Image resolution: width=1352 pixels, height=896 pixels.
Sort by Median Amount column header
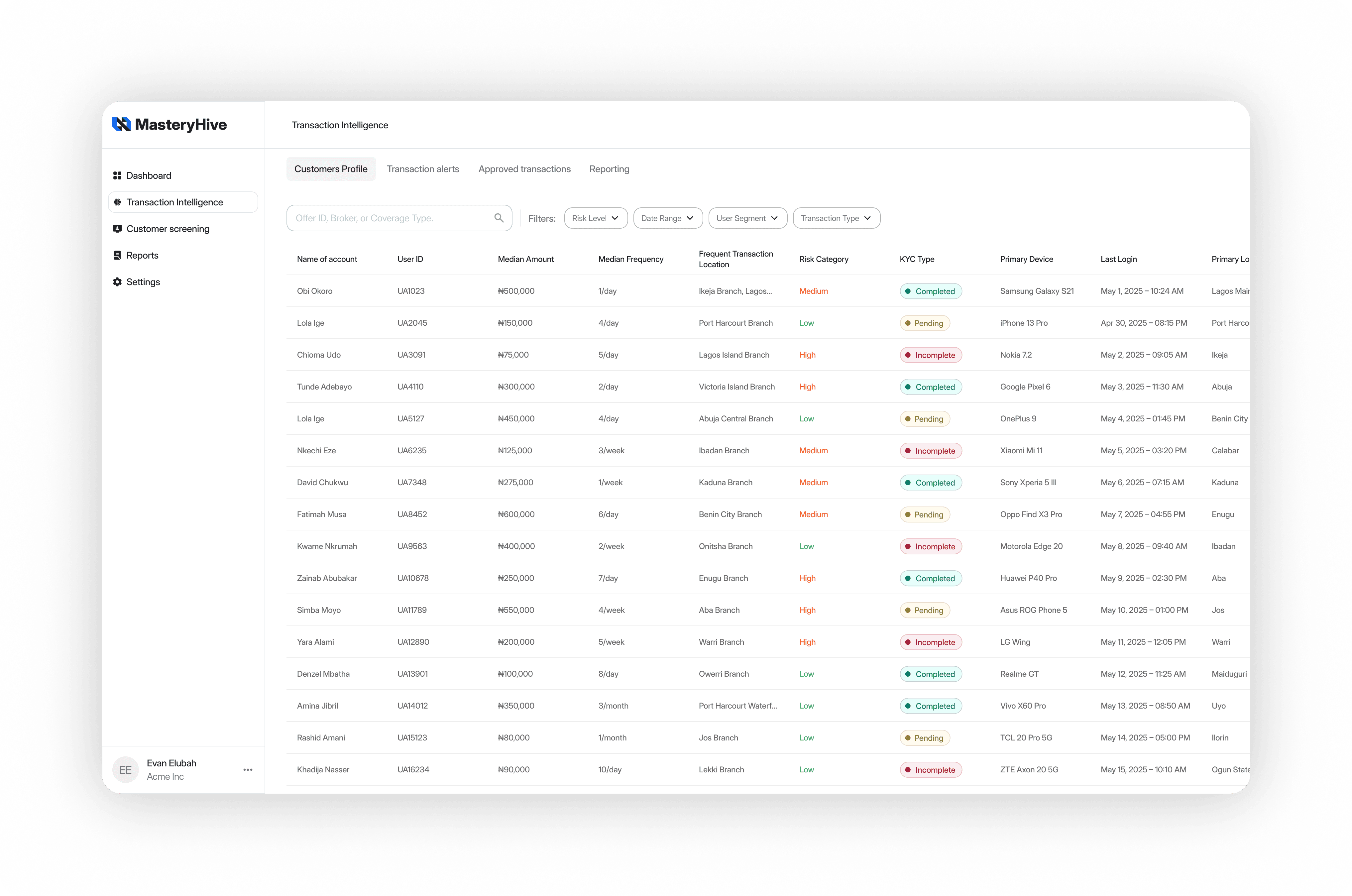[x=525, y=260]
